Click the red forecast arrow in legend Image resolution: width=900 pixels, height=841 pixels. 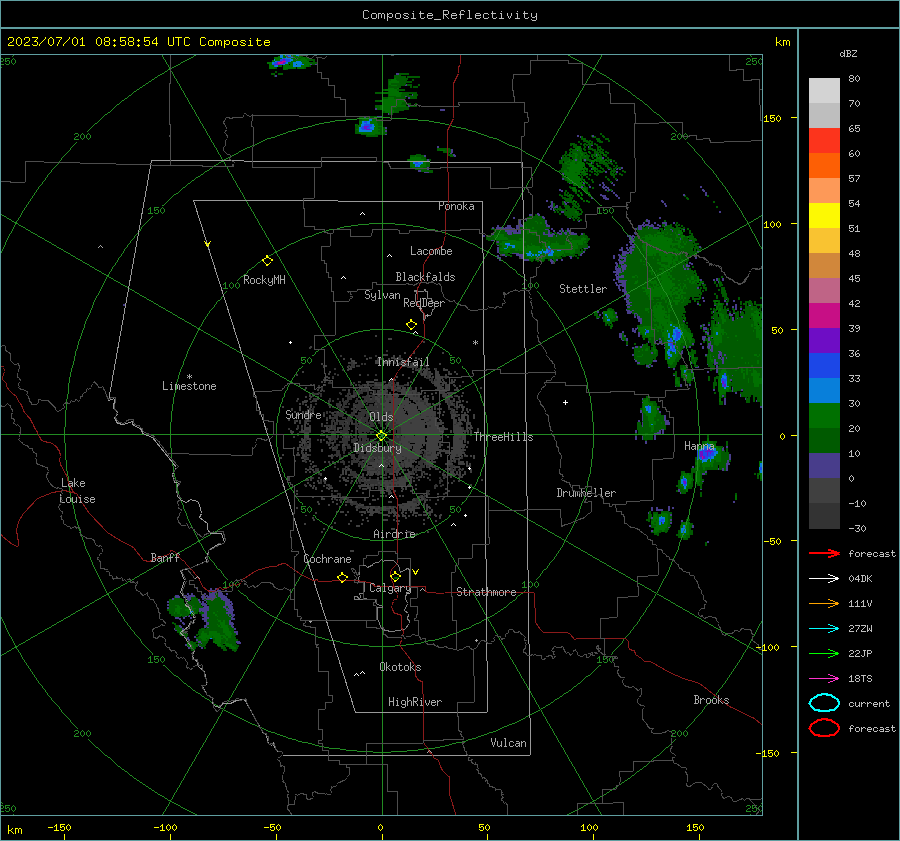[x=824, y=553]
